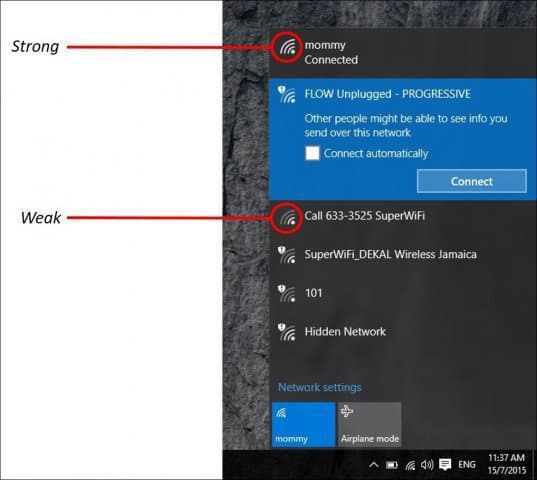537x480 pixels.
Task: Toggle the mommy Wi-Fi quick action tile
Action: pos(303,425)
